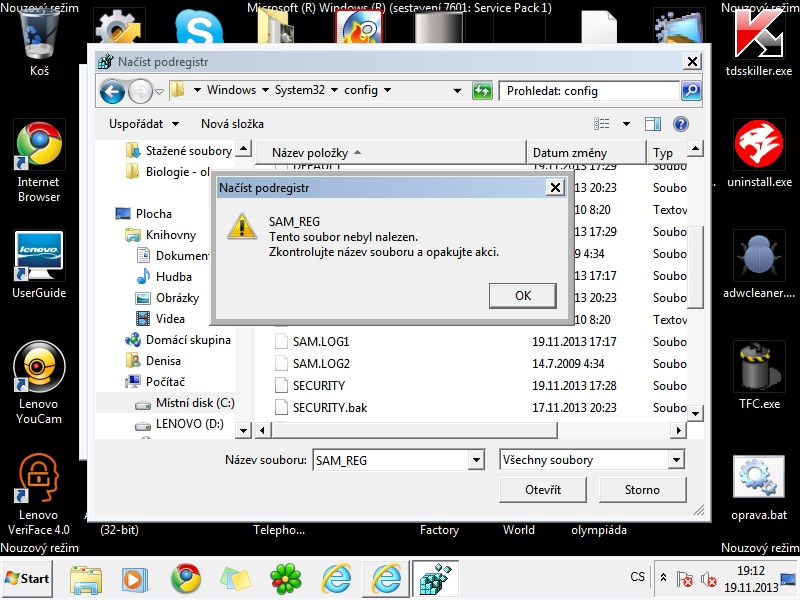This screenshot has width=800, height=600.
Task: Click the Prohledat: config search field
Action: (588, 91)
